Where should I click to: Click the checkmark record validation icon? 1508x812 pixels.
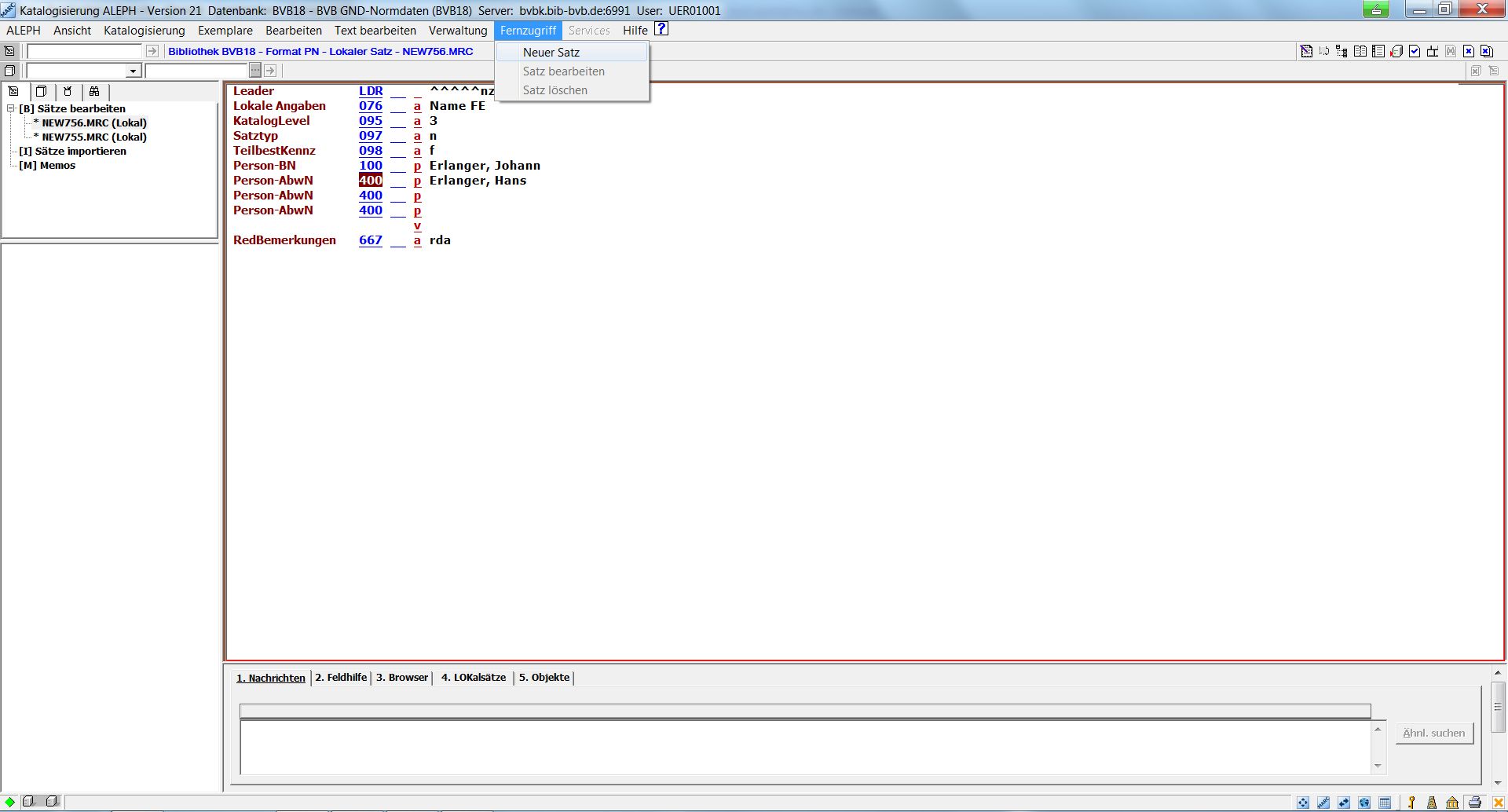pos(1415,51)
